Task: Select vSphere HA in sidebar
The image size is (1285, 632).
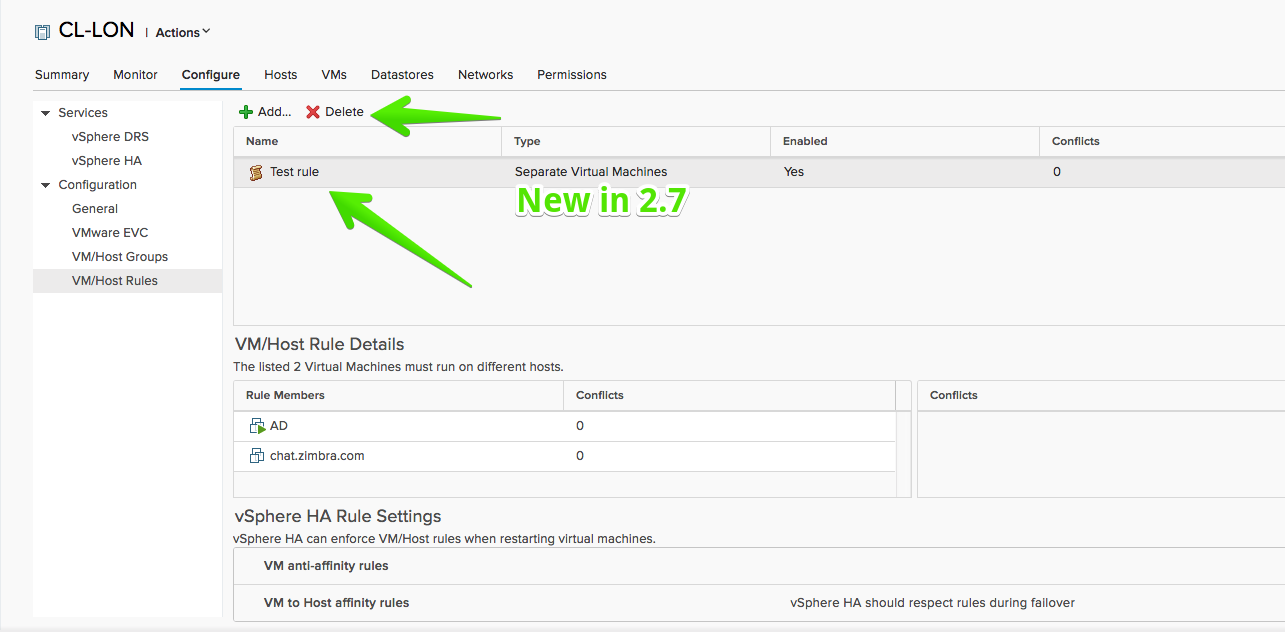Action: tap(106, 161)
